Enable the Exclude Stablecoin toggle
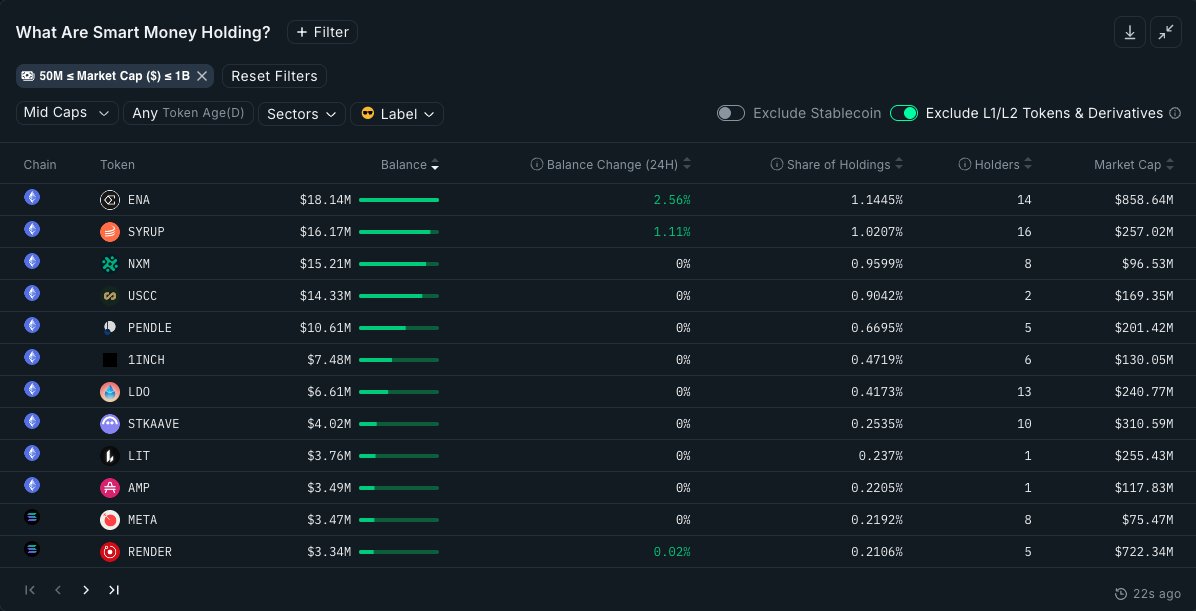1196x611 pixels. (x=731, y=113)
